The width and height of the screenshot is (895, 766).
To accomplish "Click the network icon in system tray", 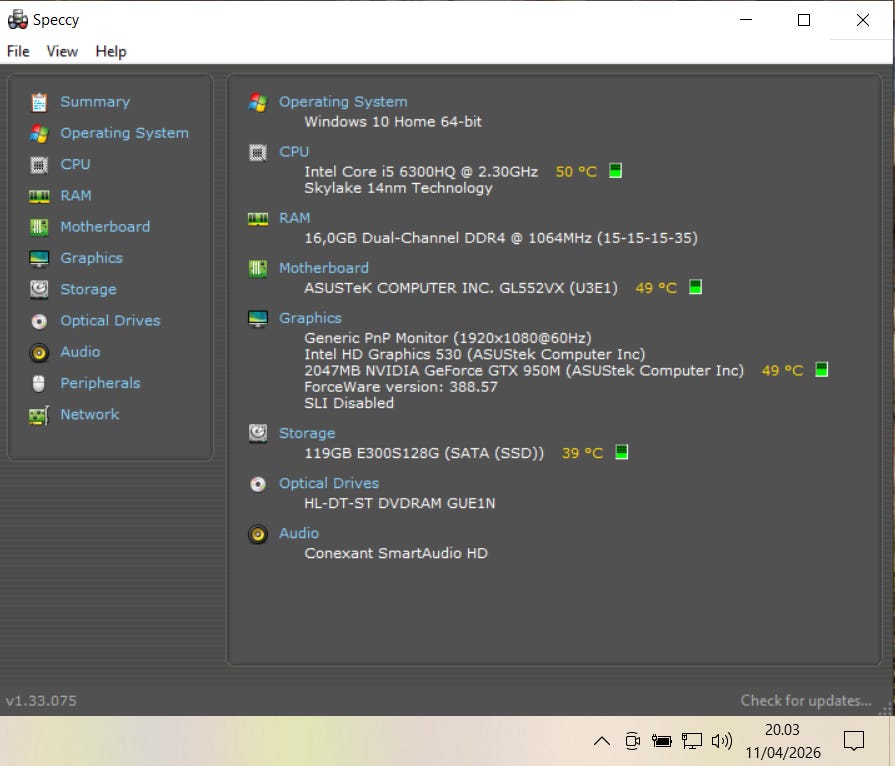I will point(692,741).
